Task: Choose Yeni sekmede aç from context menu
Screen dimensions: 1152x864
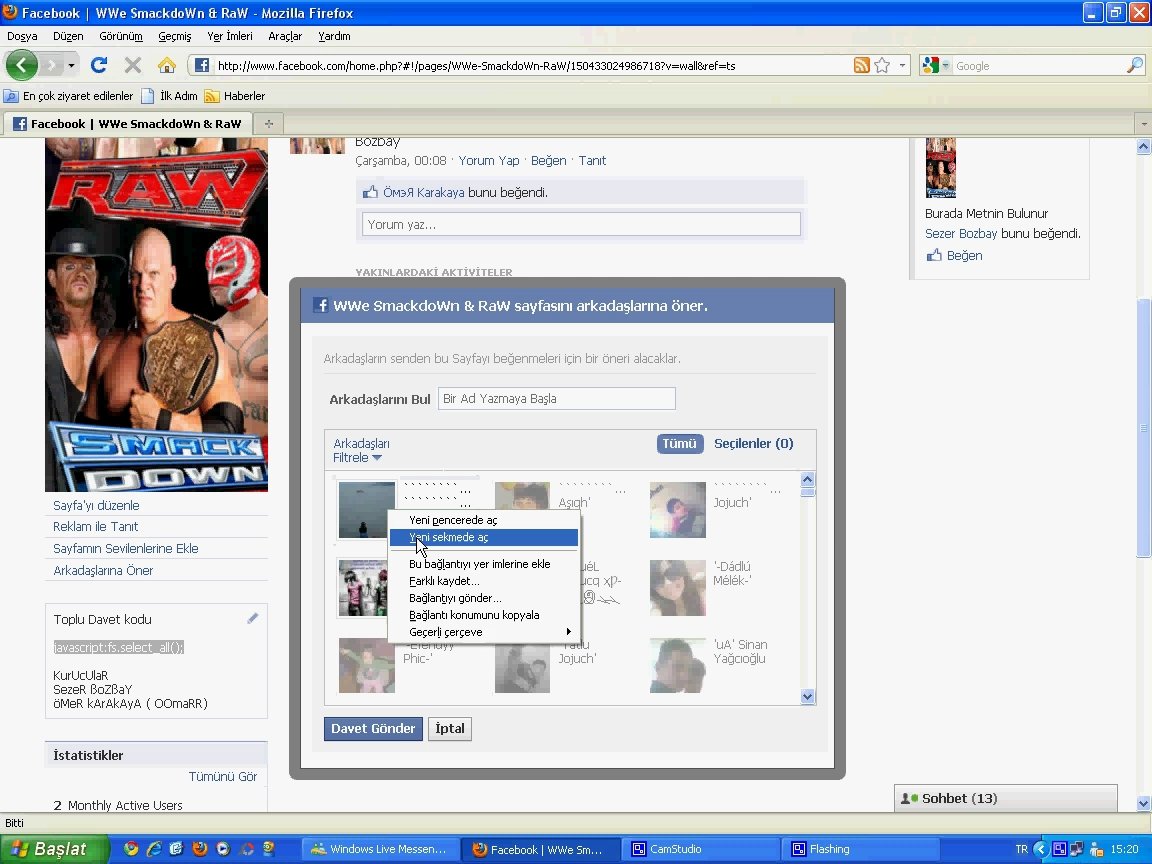Action: pos(485,538)
